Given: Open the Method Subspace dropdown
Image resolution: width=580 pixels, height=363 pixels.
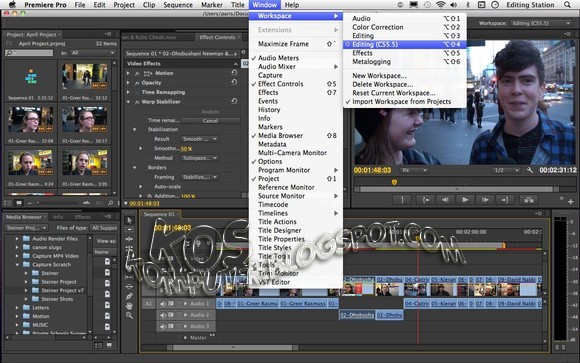Looking at the screenshot, I should (x=199, y=158).
